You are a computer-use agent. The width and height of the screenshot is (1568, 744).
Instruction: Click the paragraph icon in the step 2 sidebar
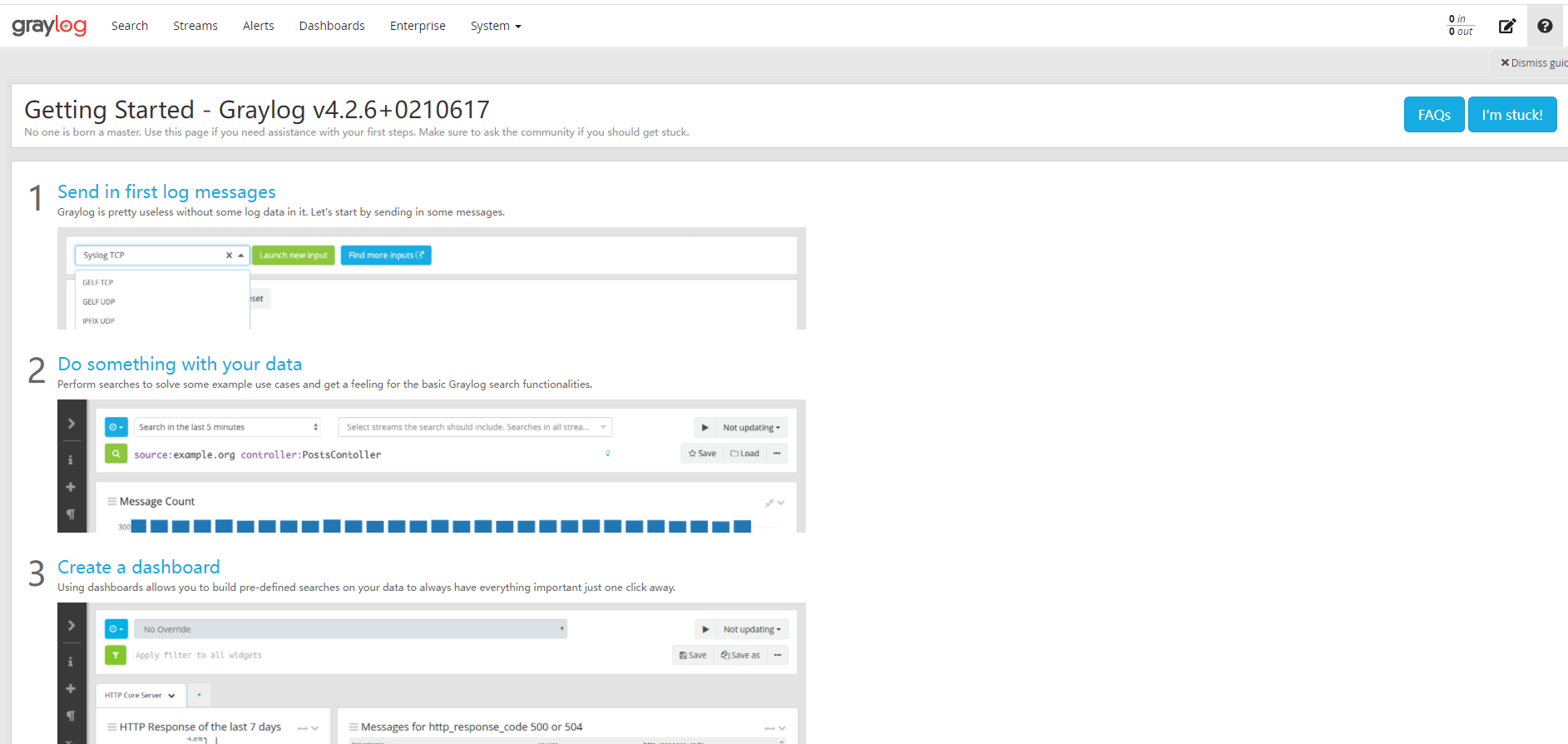tap(71, 514)
